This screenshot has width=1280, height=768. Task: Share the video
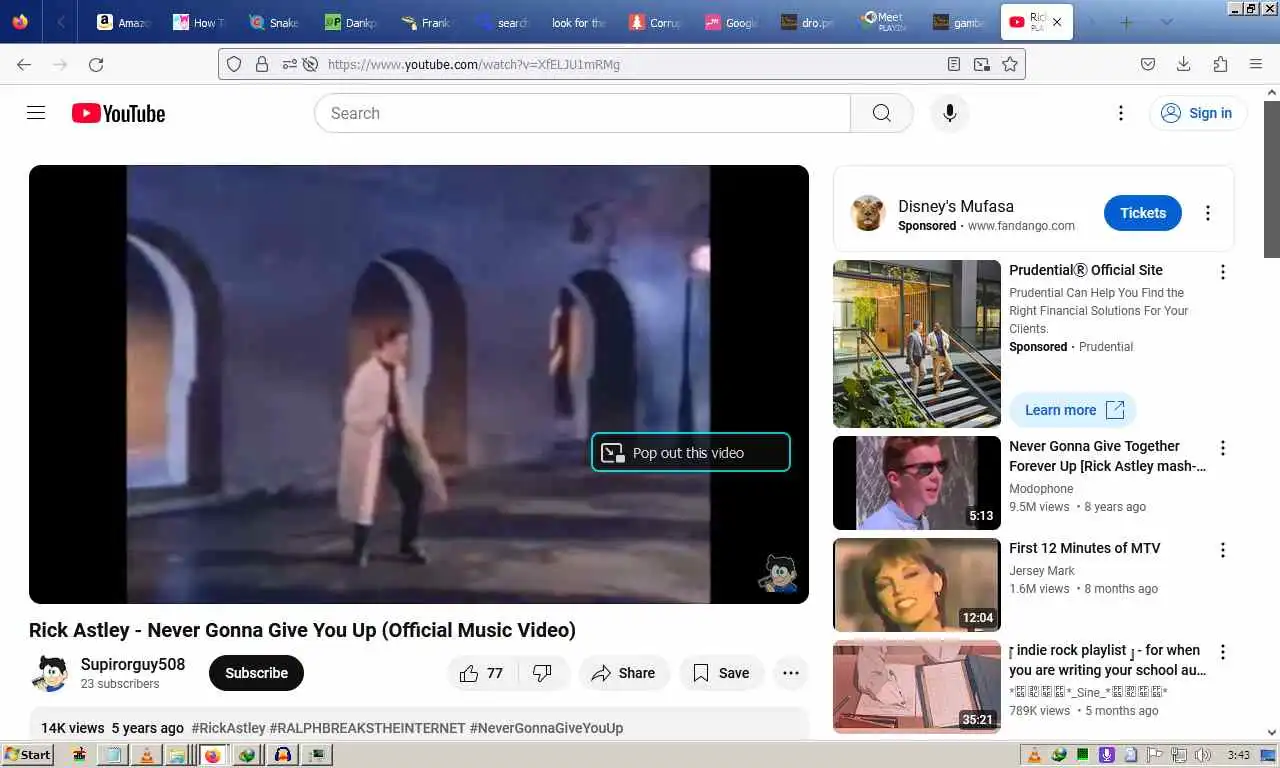point(623,673)
